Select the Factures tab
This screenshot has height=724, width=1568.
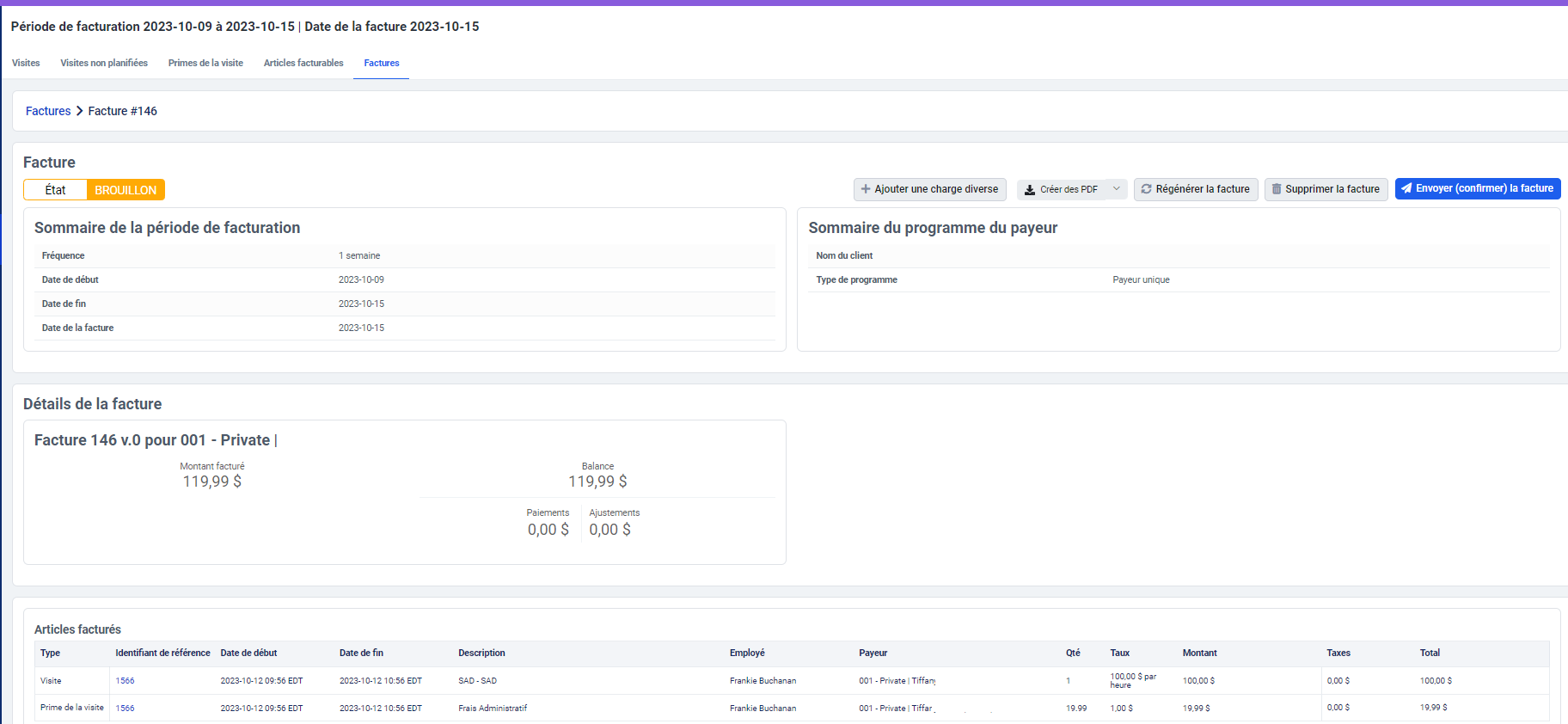tap(381, 63)
